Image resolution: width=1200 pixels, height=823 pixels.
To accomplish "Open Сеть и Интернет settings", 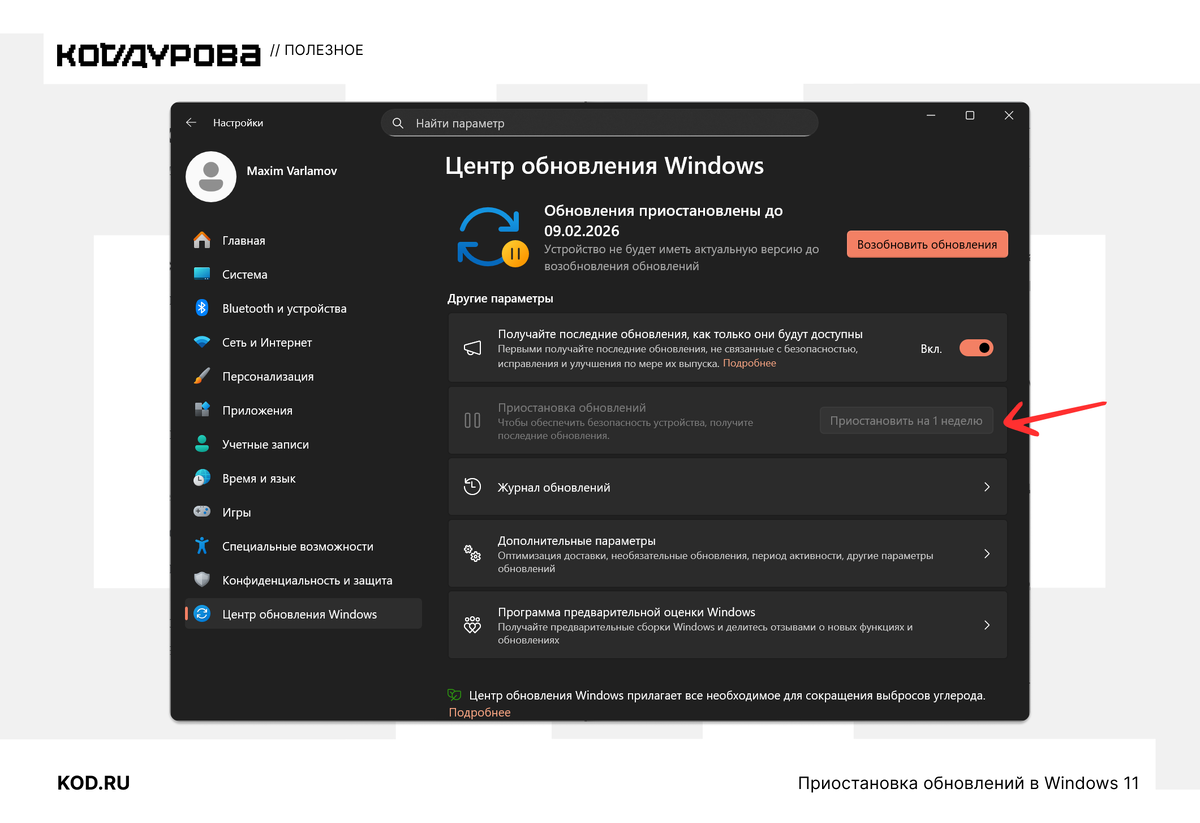I will pyautogui.click(x=303, y=343).
